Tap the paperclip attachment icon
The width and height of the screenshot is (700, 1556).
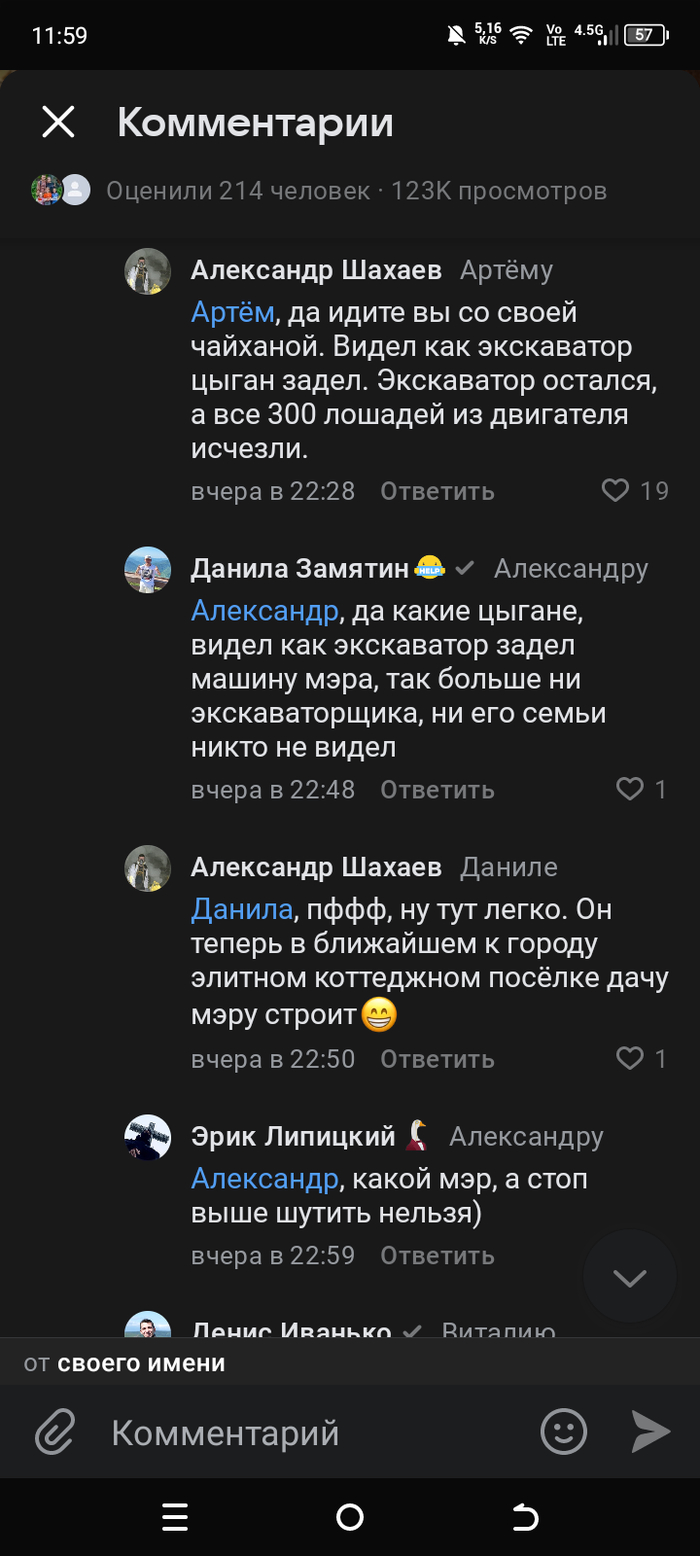[55, 1432]
